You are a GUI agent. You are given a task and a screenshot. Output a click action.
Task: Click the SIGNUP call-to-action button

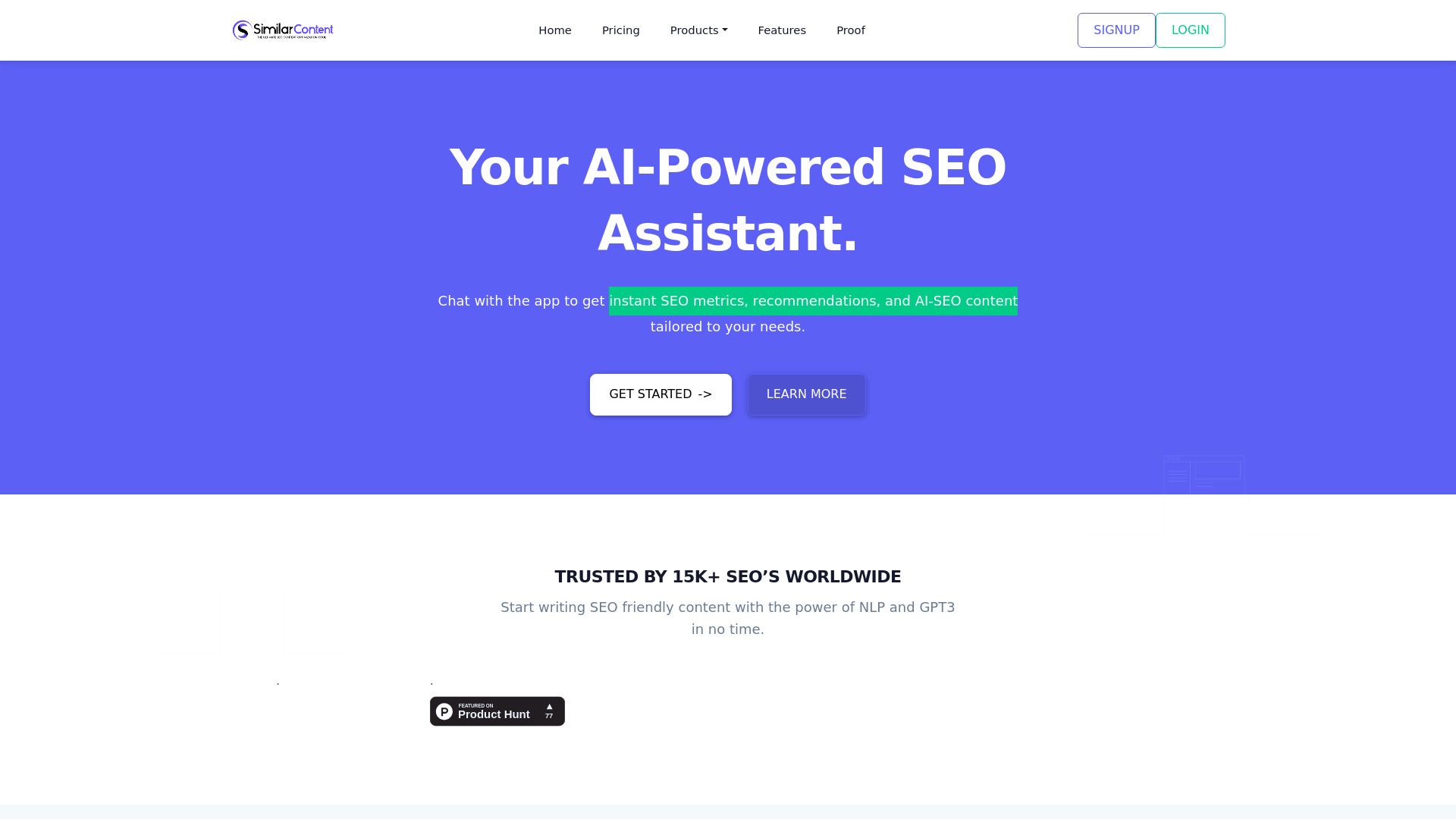[1116, 30]
